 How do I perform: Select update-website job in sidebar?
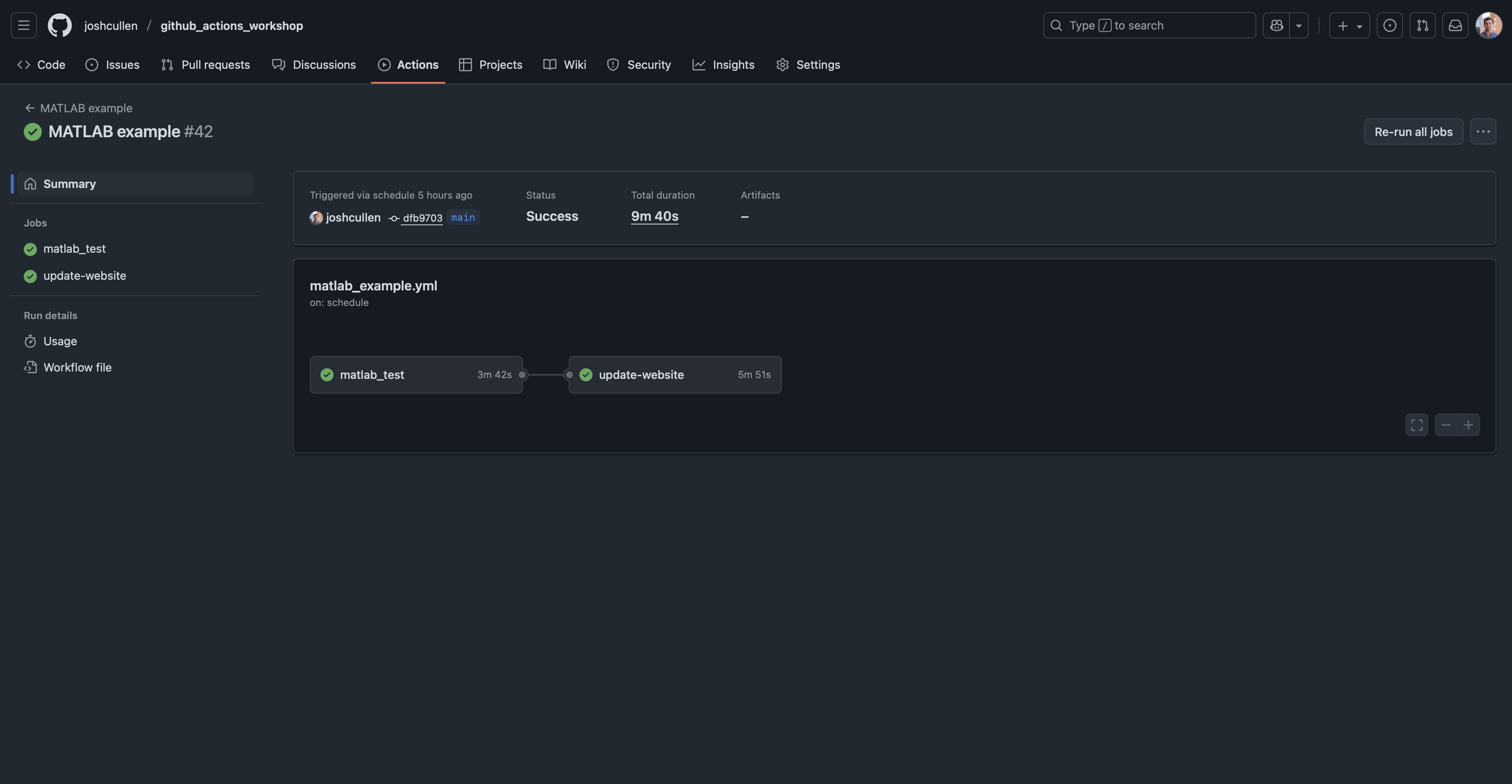84,276
